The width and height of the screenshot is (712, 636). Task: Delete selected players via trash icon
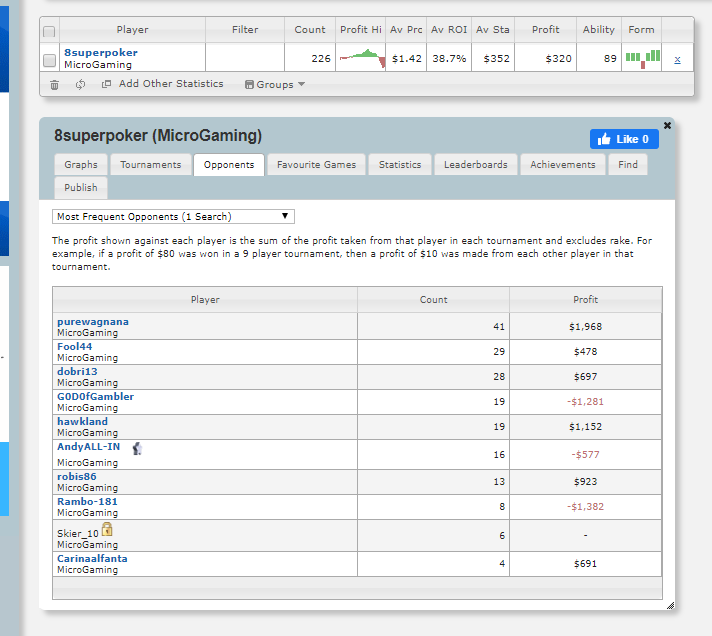(54, 85)
